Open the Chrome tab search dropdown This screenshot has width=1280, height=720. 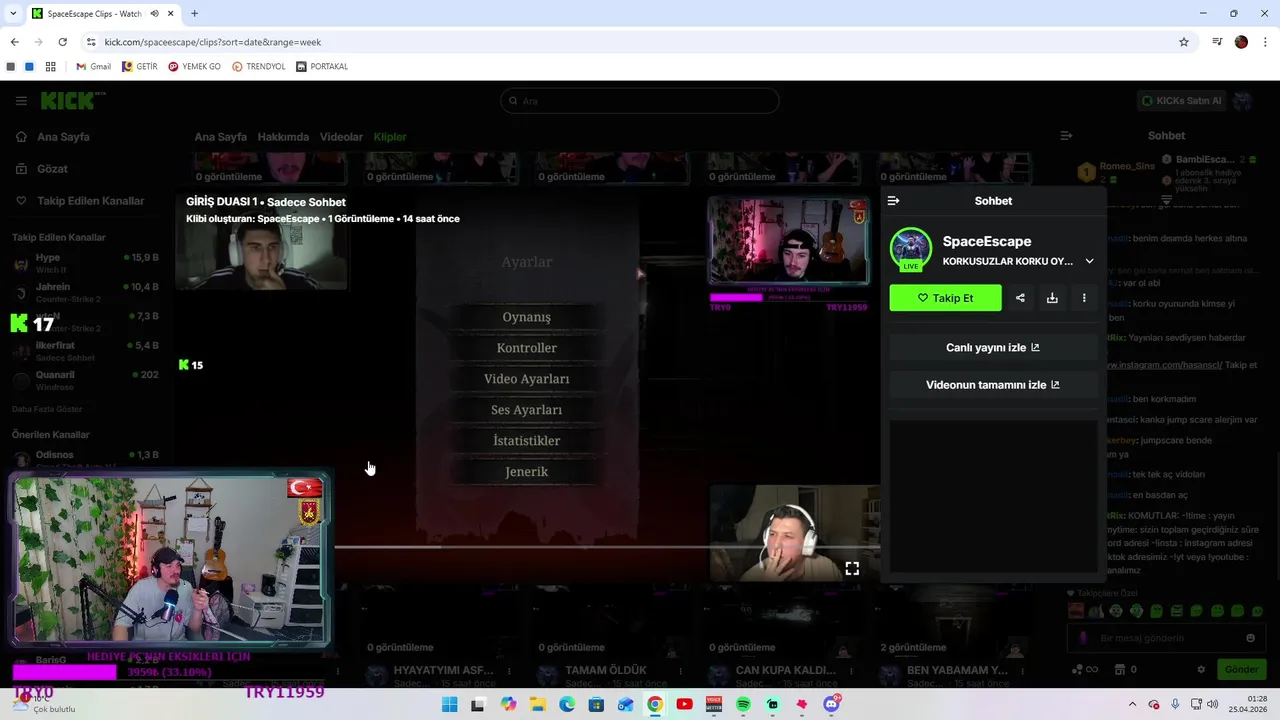tap(13, 14)
